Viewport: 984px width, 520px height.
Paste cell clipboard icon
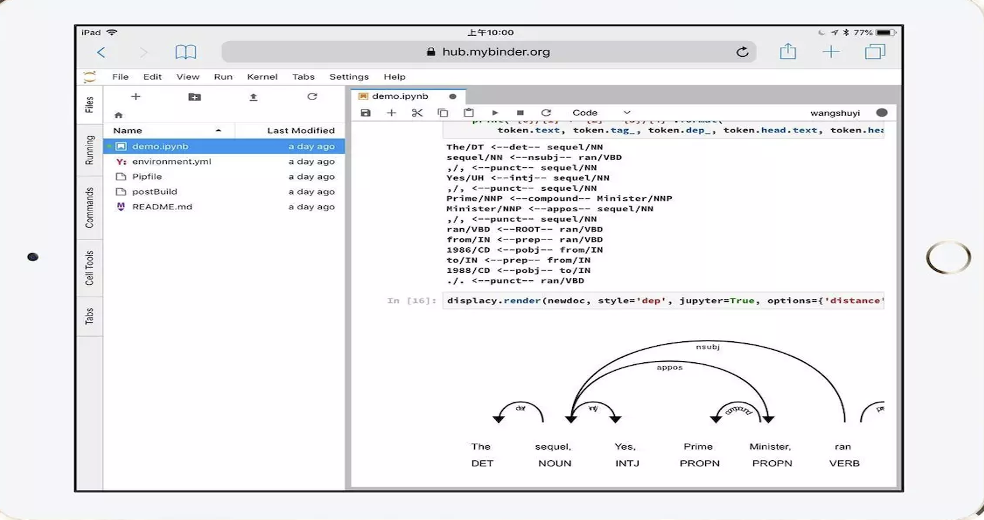click(469, 113)
